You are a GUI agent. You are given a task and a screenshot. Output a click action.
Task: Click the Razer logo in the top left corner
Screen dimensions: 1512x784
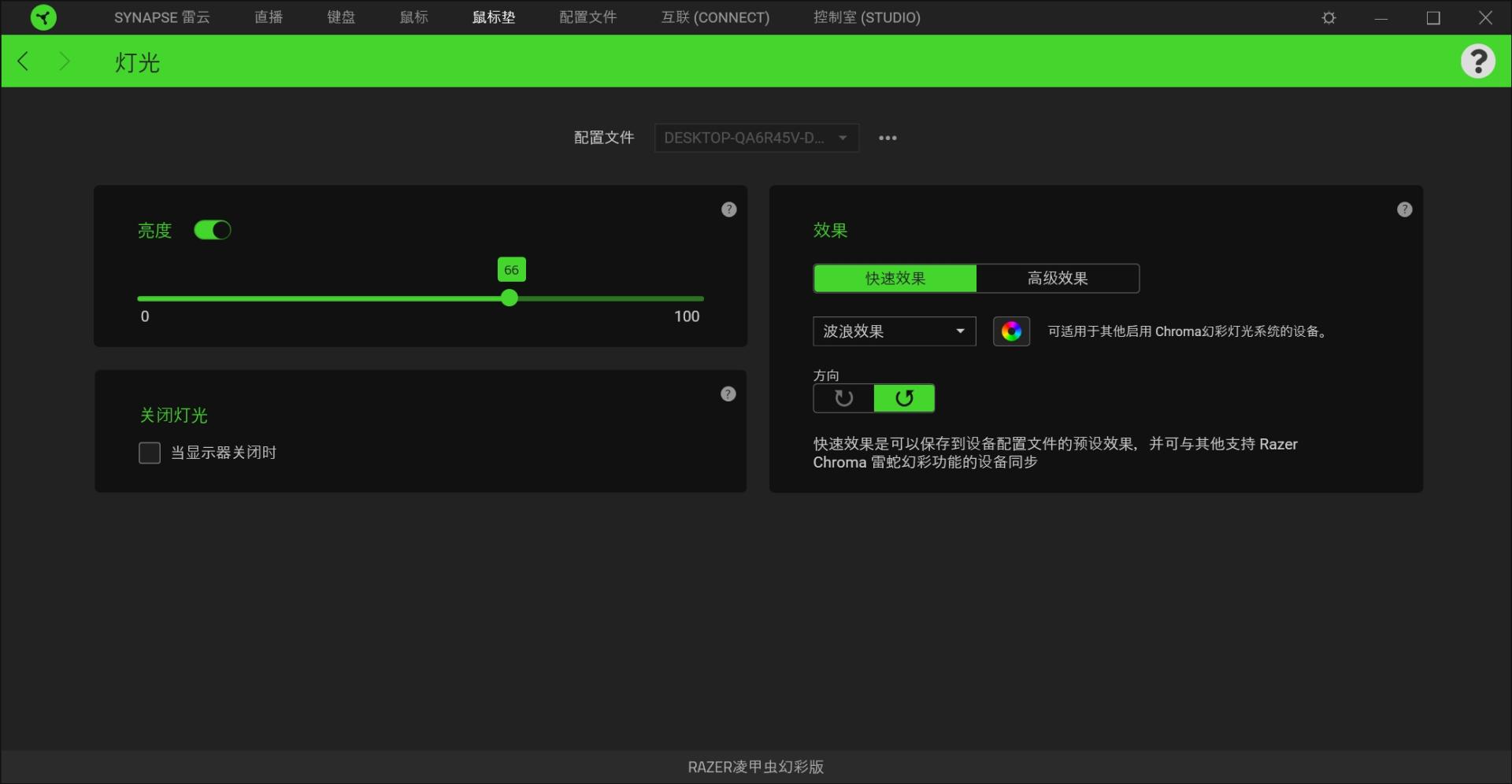click(x=43, y=17)
